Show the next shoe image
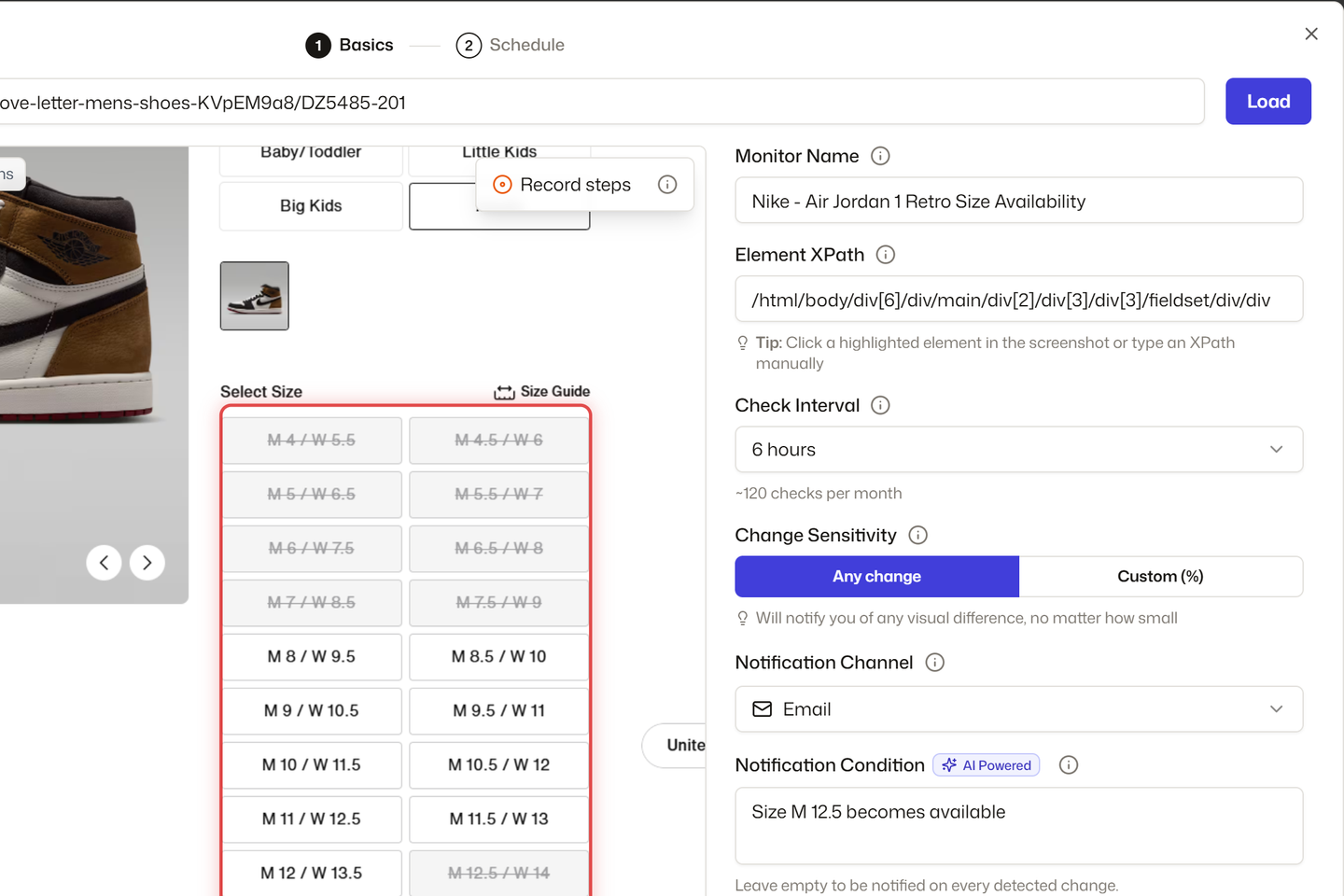 pos(147,563)
